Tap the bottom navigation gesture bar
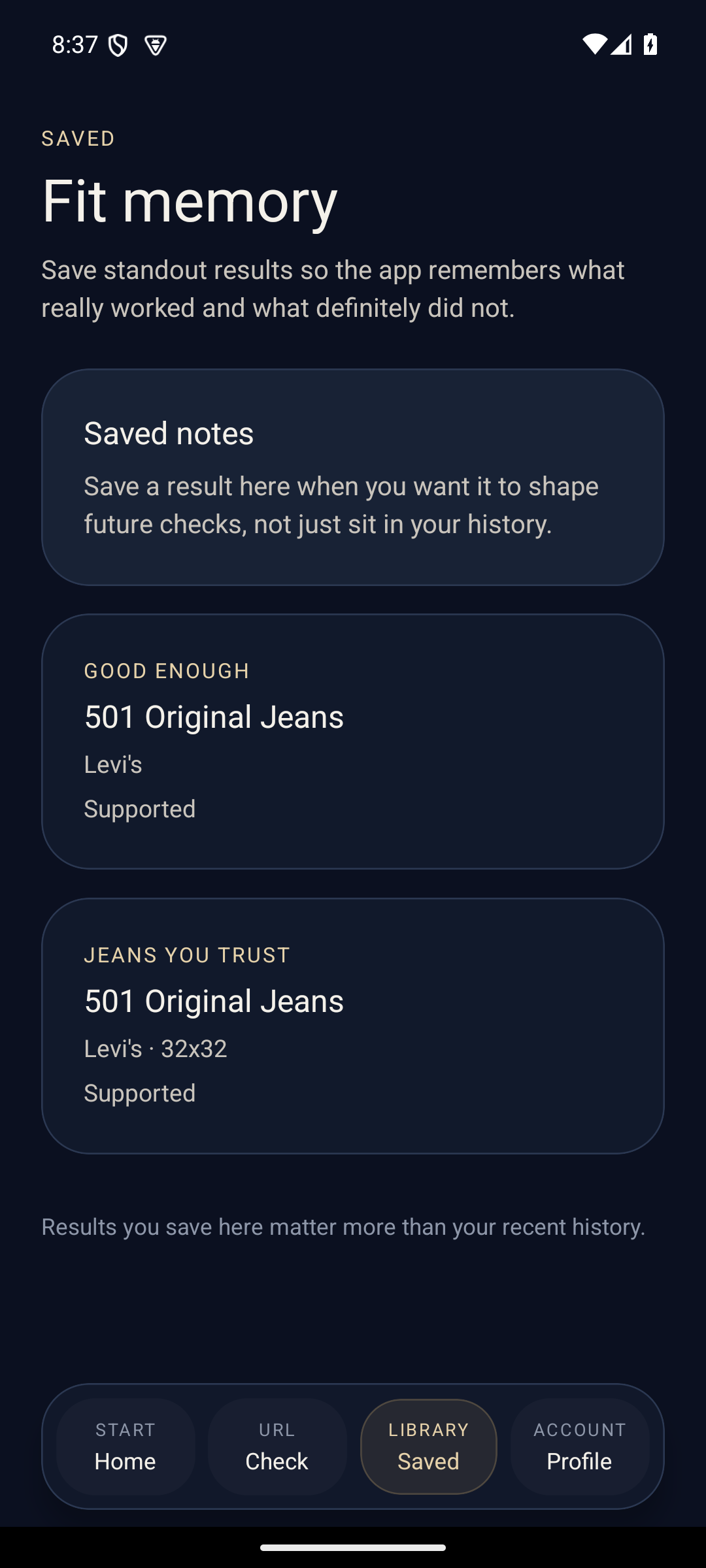706x1568 pixels. coord(353,1547)
